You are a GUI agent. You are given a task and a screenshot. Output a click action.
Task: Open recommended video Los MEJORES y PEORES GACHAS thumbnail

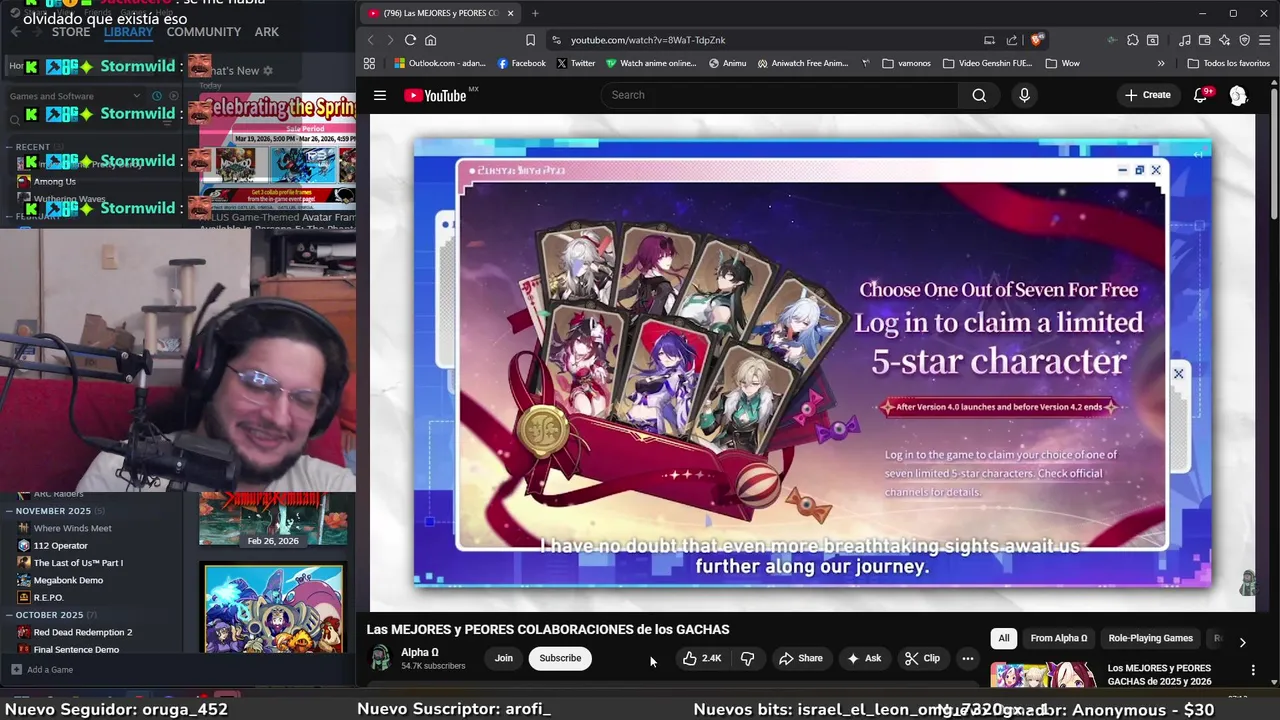(1043, 675)
